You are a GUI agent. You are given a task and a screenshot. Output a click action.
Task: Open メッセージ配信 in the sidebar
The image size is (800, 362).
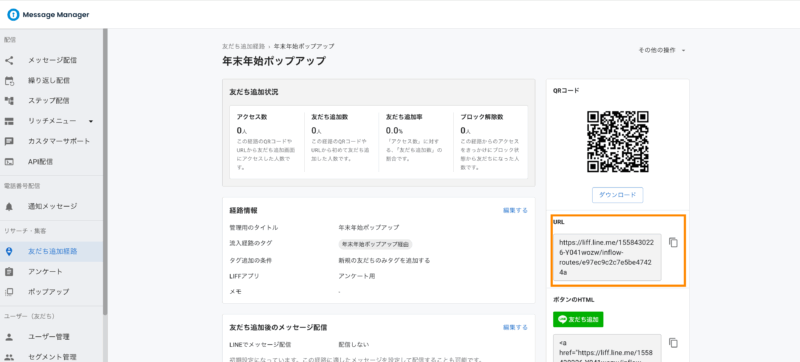[52, 60]
